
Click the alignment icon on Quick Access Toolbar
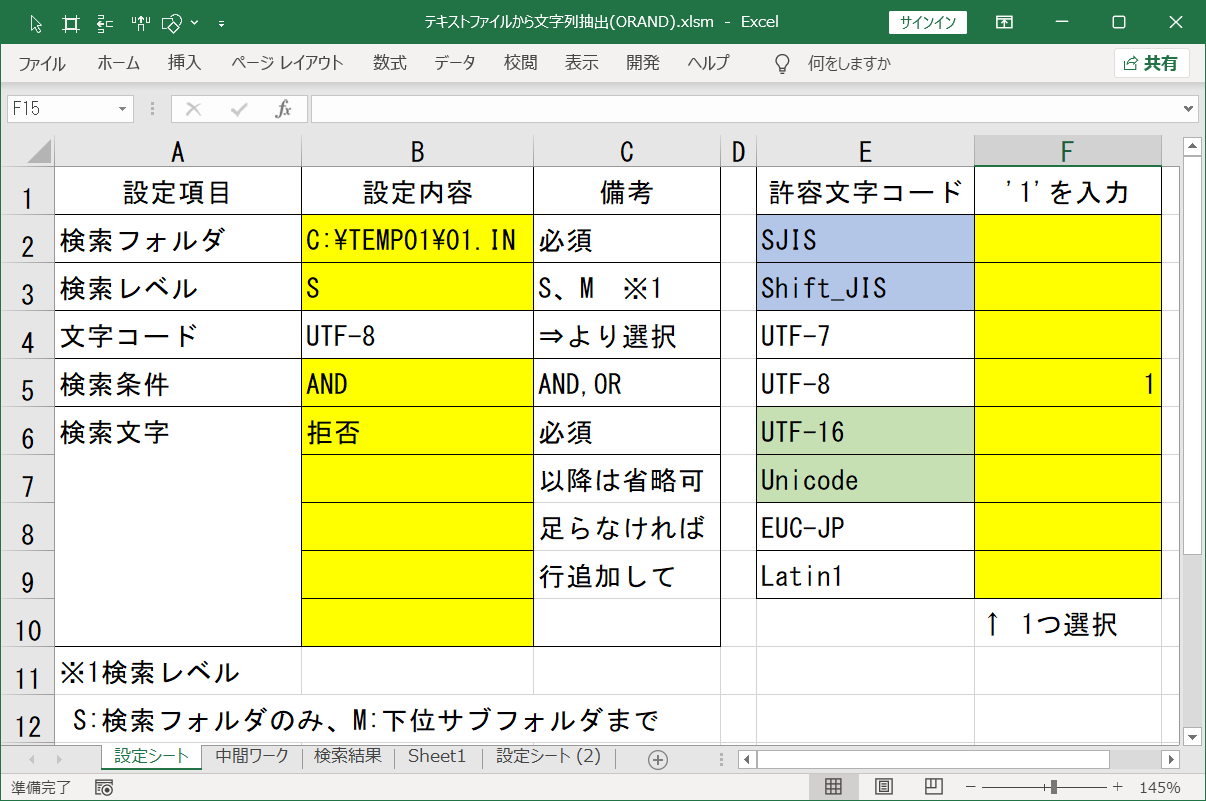tap(105, 22)
